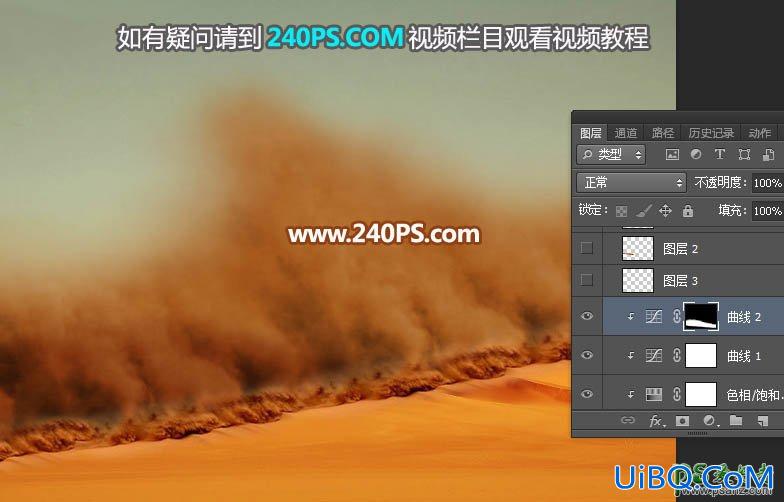784x502 pixels.
Task: Filter layers by type (T) icon
Action: [720, 155]
